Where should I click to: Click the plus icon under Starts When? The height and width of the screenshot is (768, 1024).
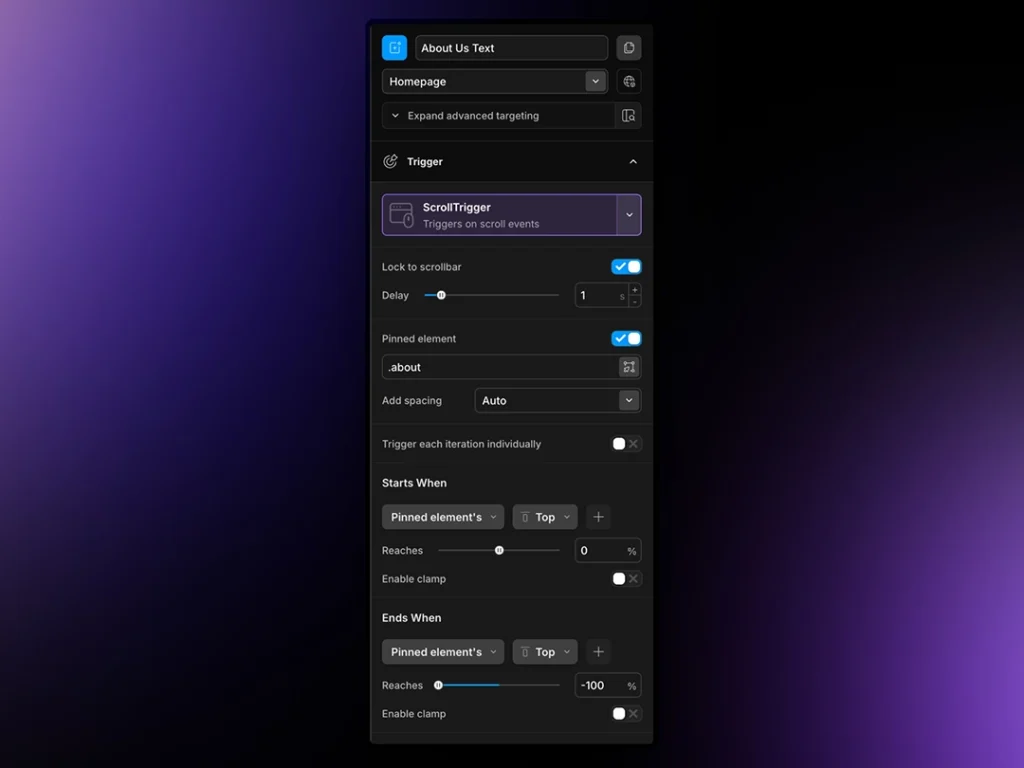click(598, 517)
